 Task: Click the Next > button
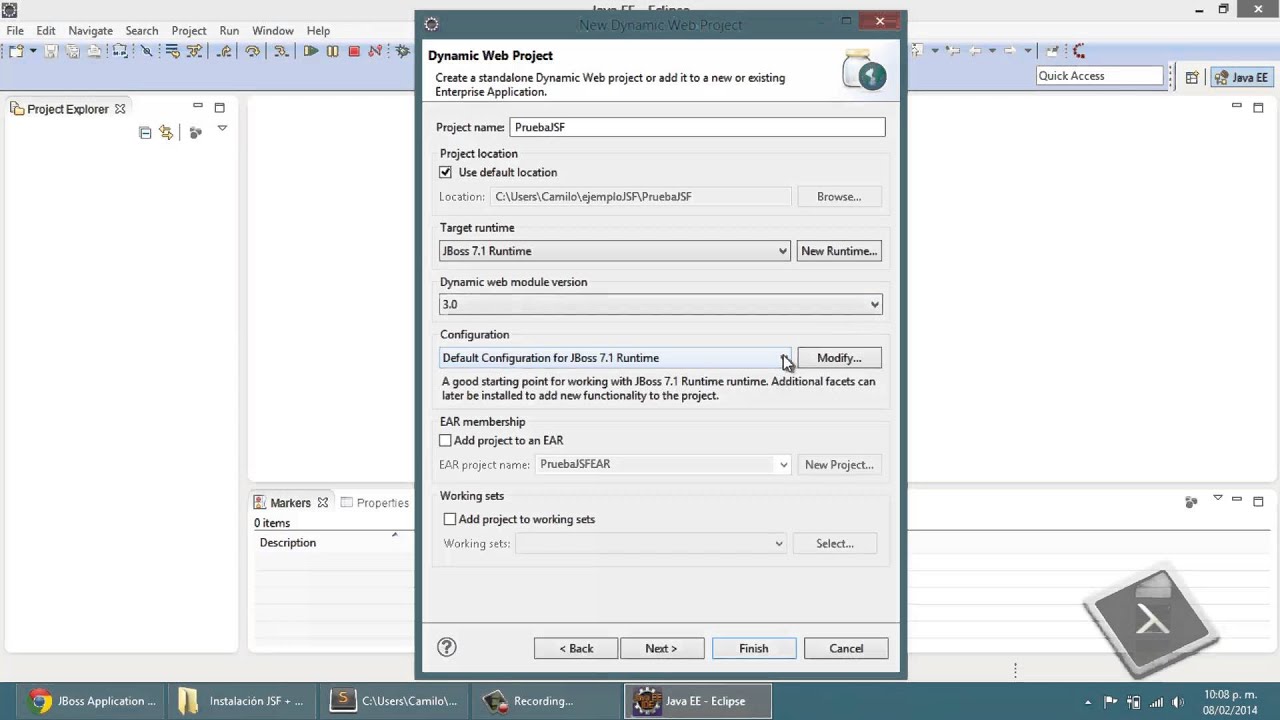[661, 649]
